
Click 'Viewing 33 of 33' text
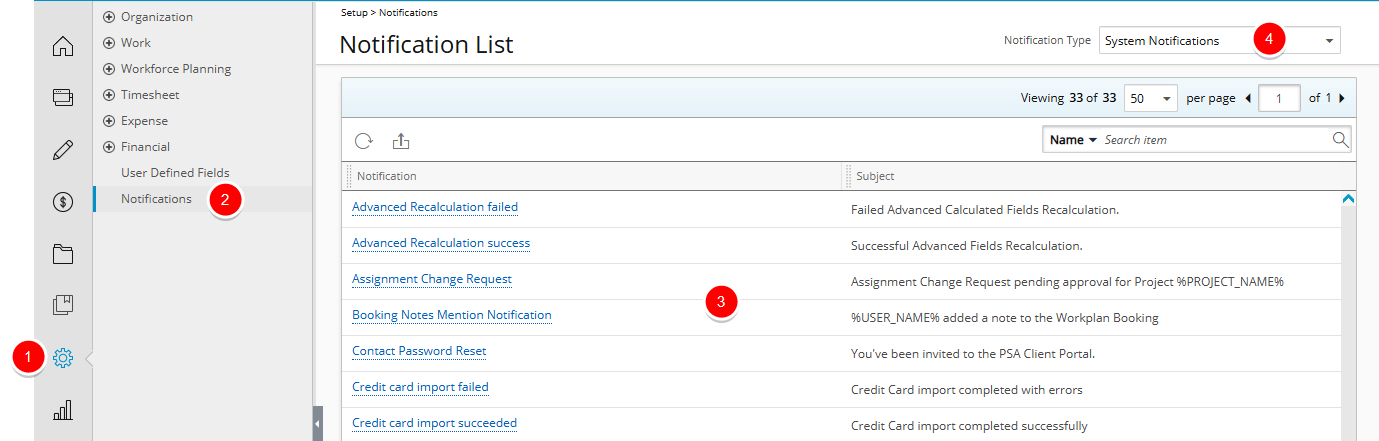point(1068,98)
